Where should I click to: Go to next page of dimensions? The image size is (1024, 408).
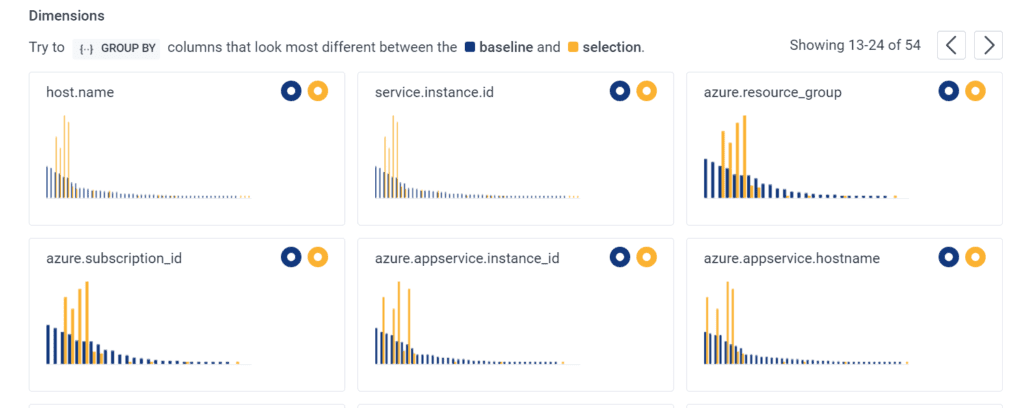[989, 45]
